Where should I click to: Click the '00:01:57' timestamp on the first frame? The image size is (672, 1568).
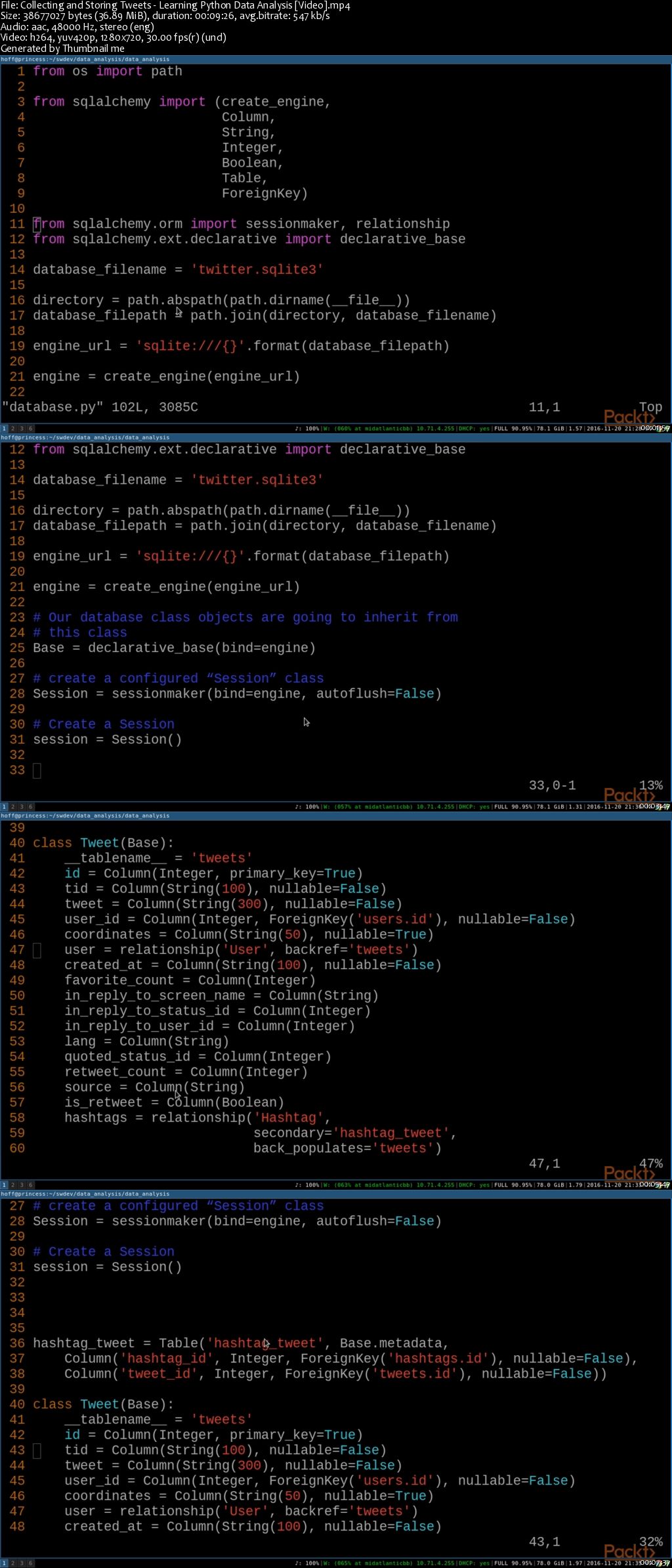[x=654, y=429]
